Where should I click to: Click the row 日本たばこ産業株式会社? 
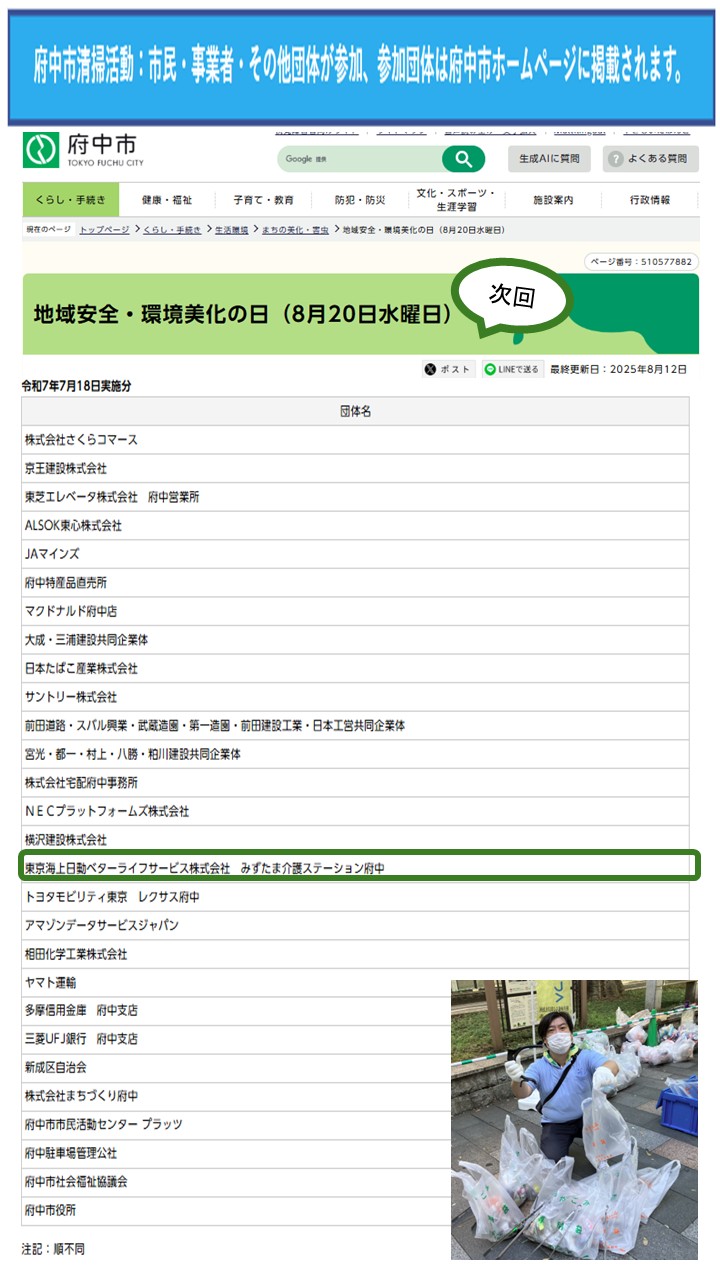coord(355,668)
